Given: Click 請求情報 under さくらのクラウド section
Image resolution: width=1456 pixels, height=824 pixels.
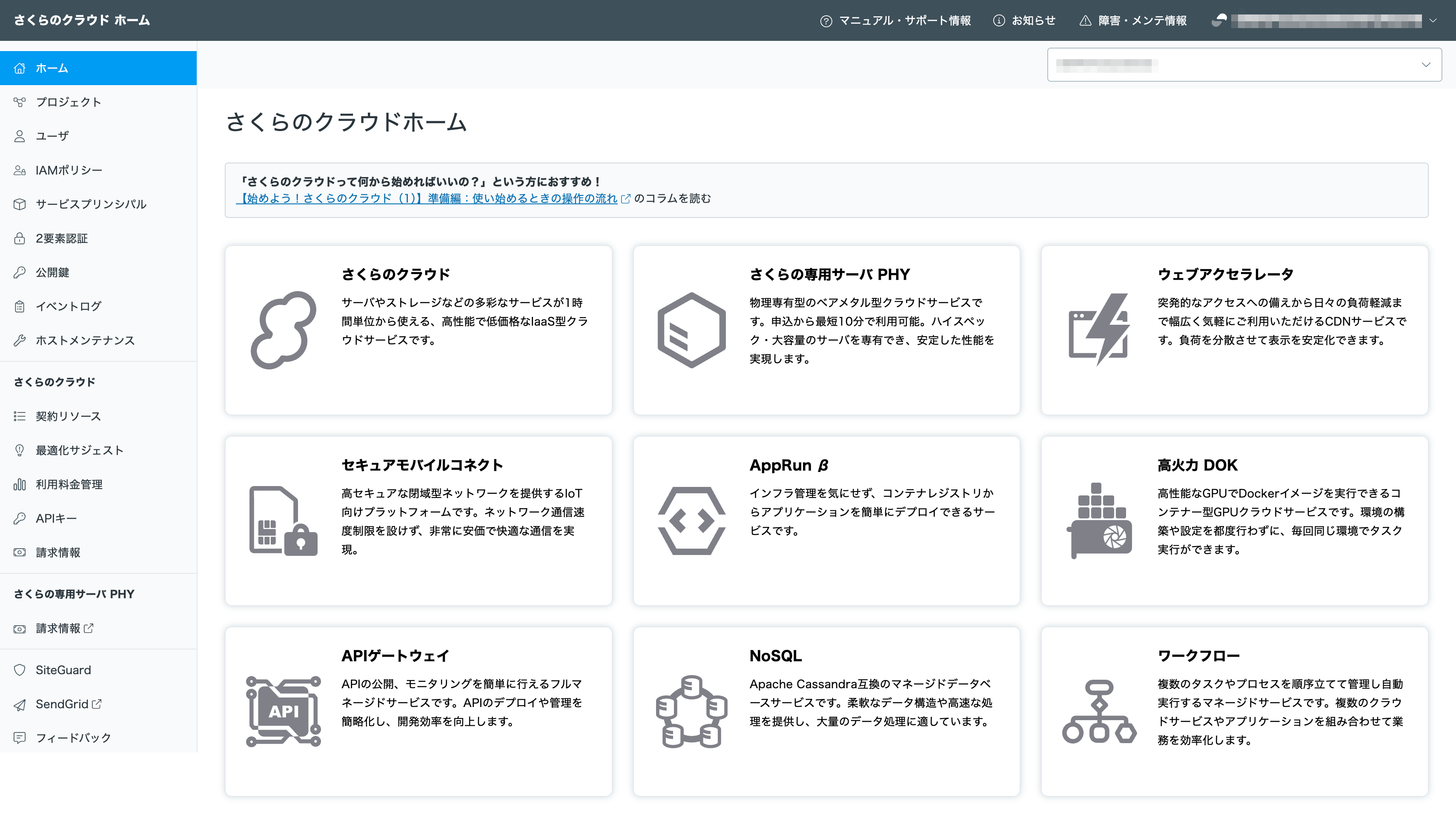Looking at the screenshot, I should click(x=58, y=552).
